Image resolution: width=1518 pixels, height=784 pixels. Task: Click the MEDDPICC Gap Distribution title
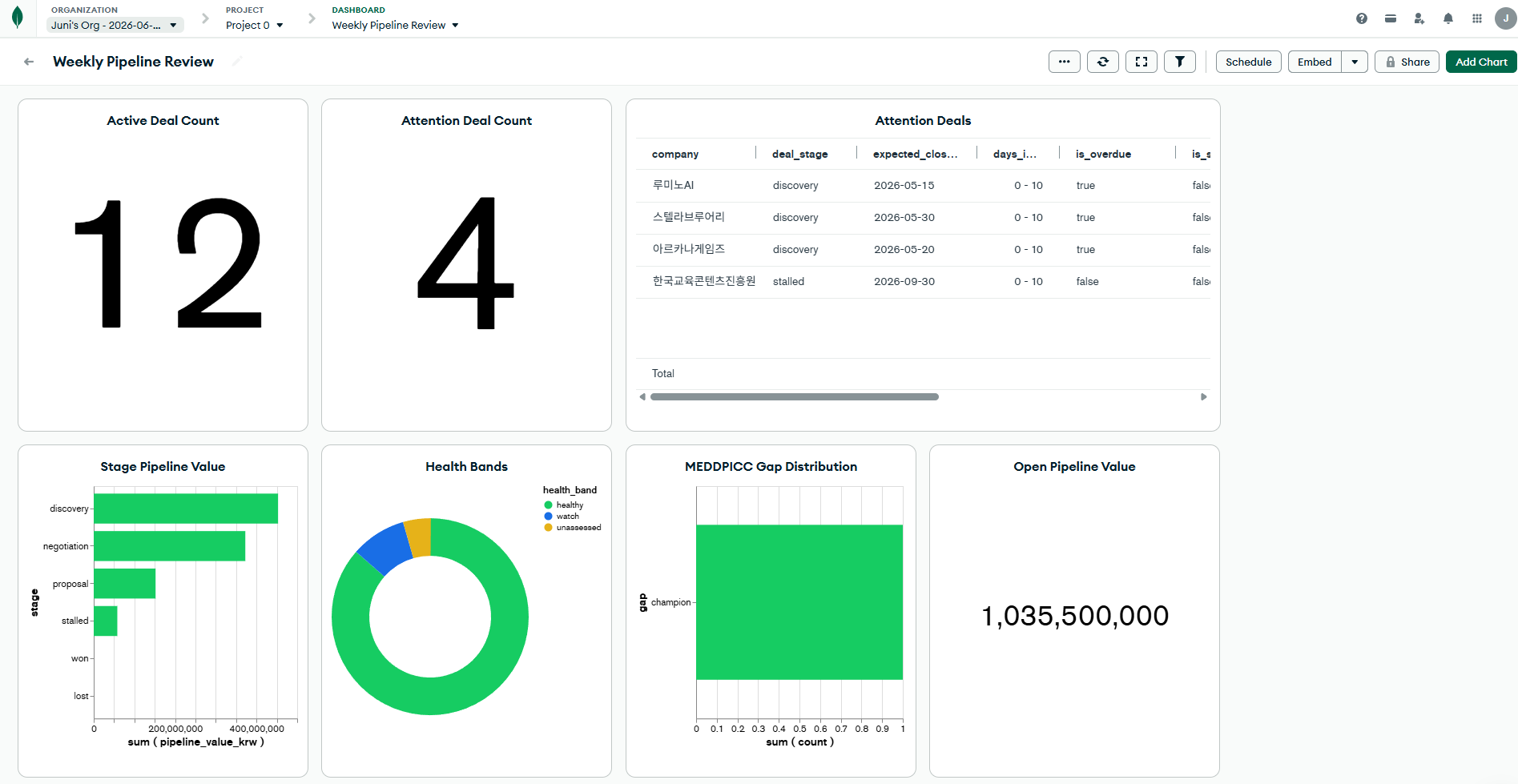pyautogui.click(x=771, y=466)
